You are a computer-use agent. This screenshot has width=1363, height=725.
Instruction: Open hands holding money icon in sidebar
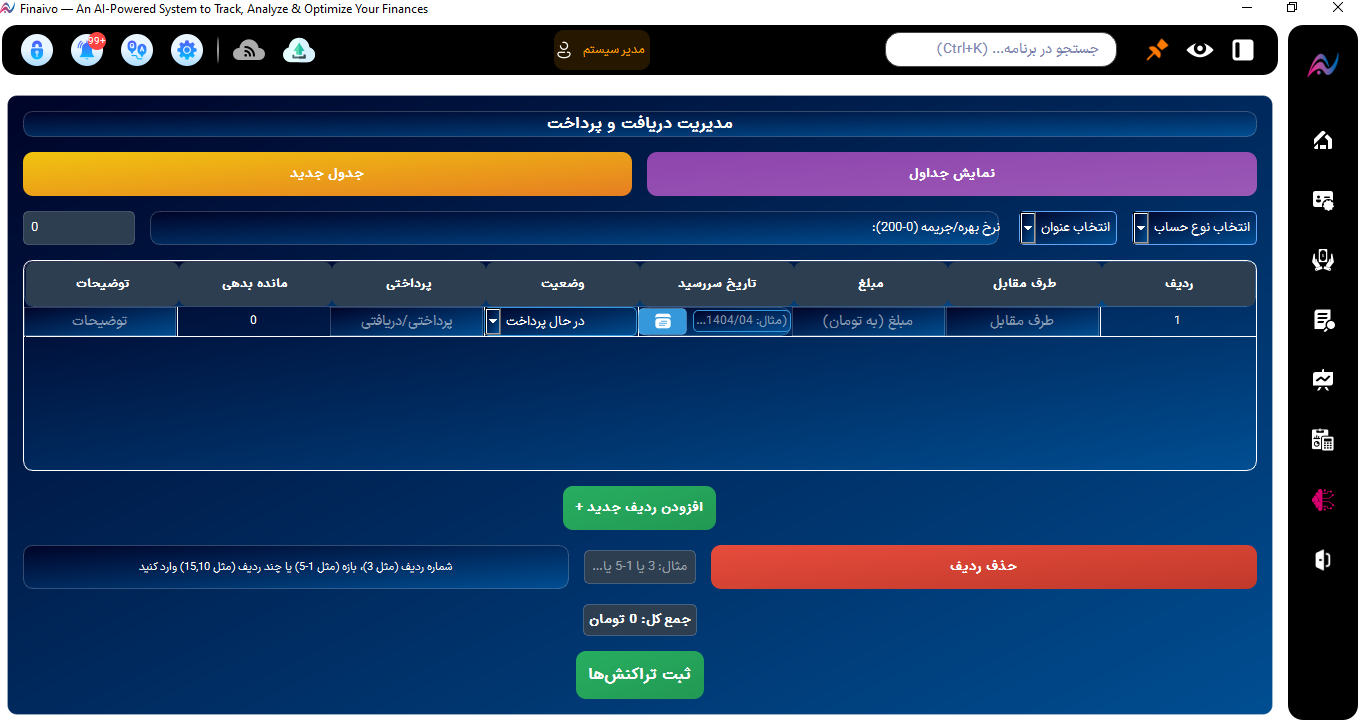click(1323, 260)
